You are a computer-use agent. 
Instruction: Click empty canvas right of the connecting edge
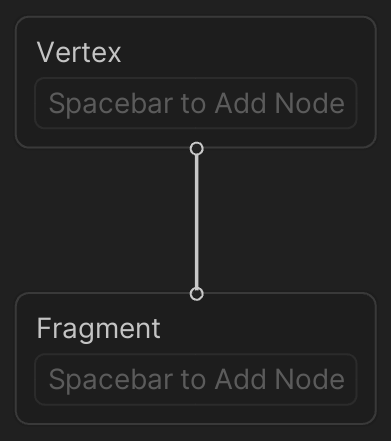pos(293,220)
